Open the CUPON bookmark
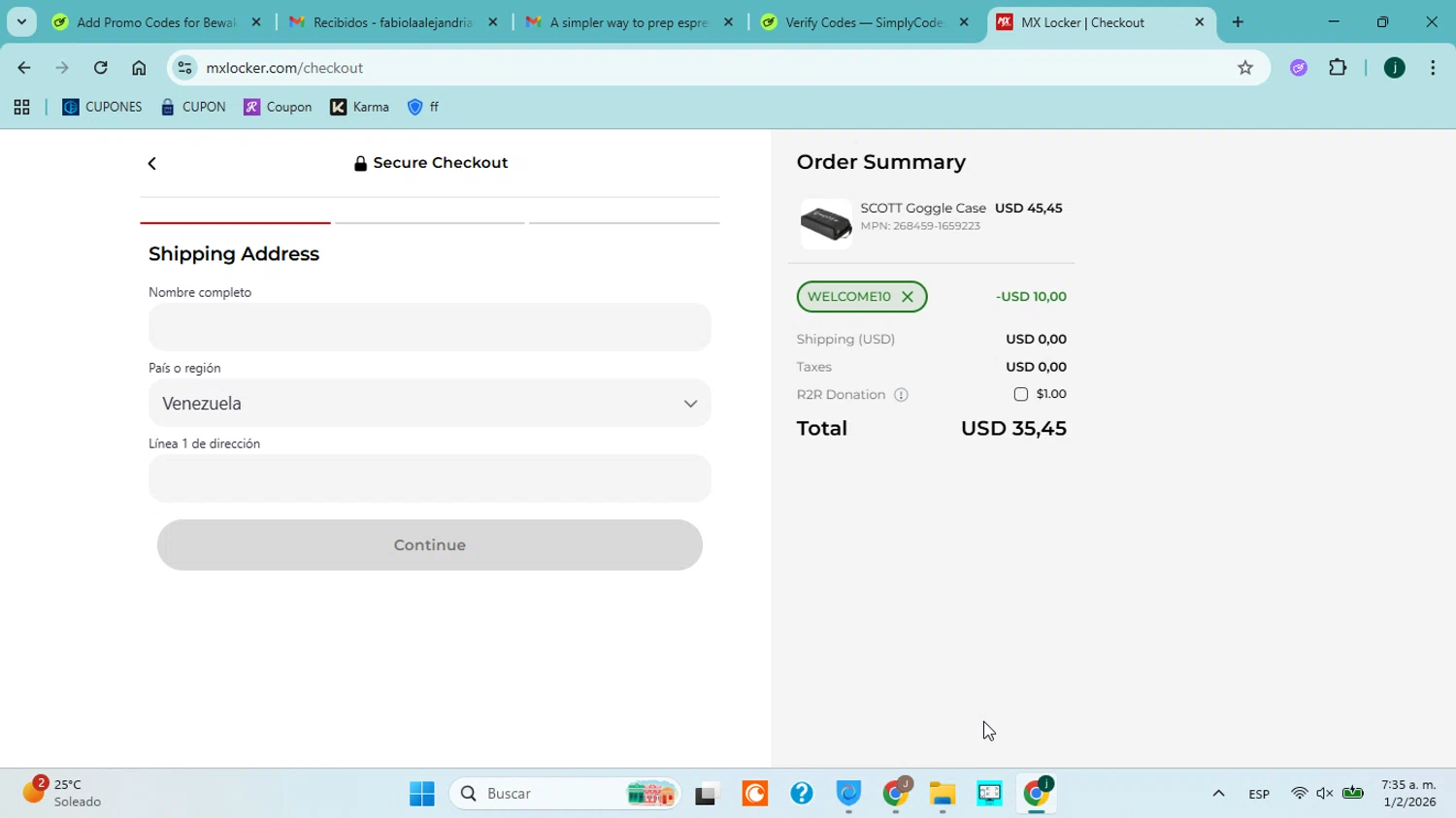Viewport: 1456px width, 818px height. (193, 108)
